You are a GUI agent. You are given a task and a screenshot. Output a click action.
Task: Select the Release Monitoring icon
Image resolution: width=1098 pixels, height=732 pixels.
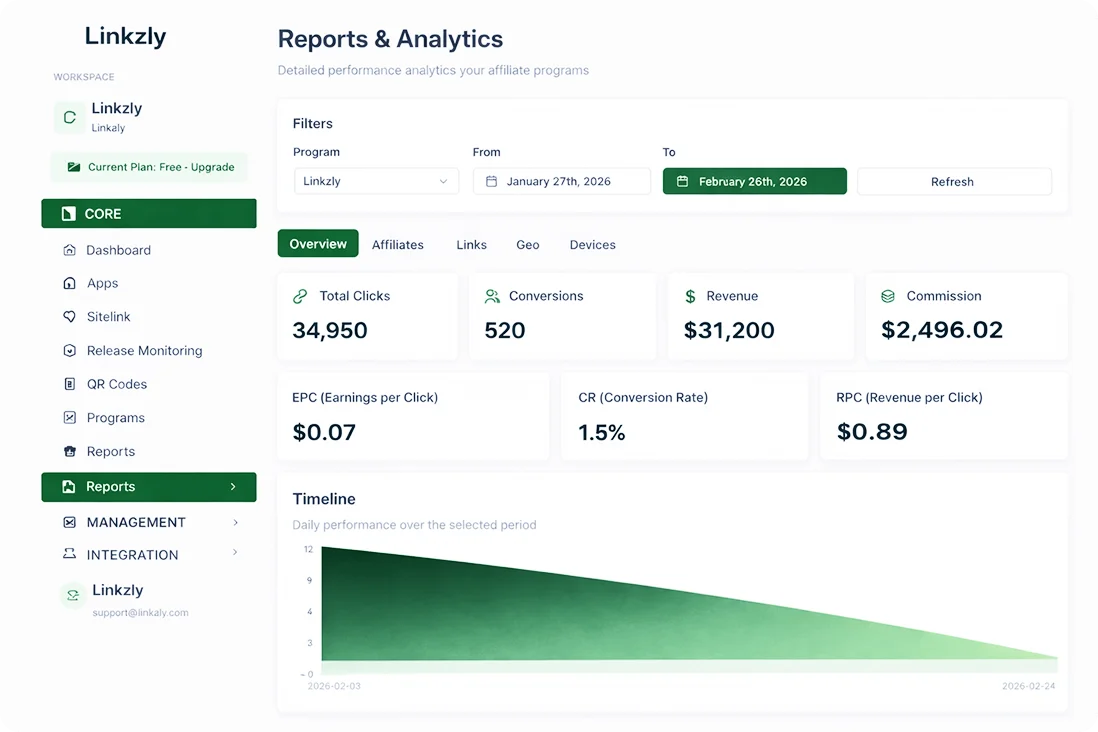tap(70, 351)
